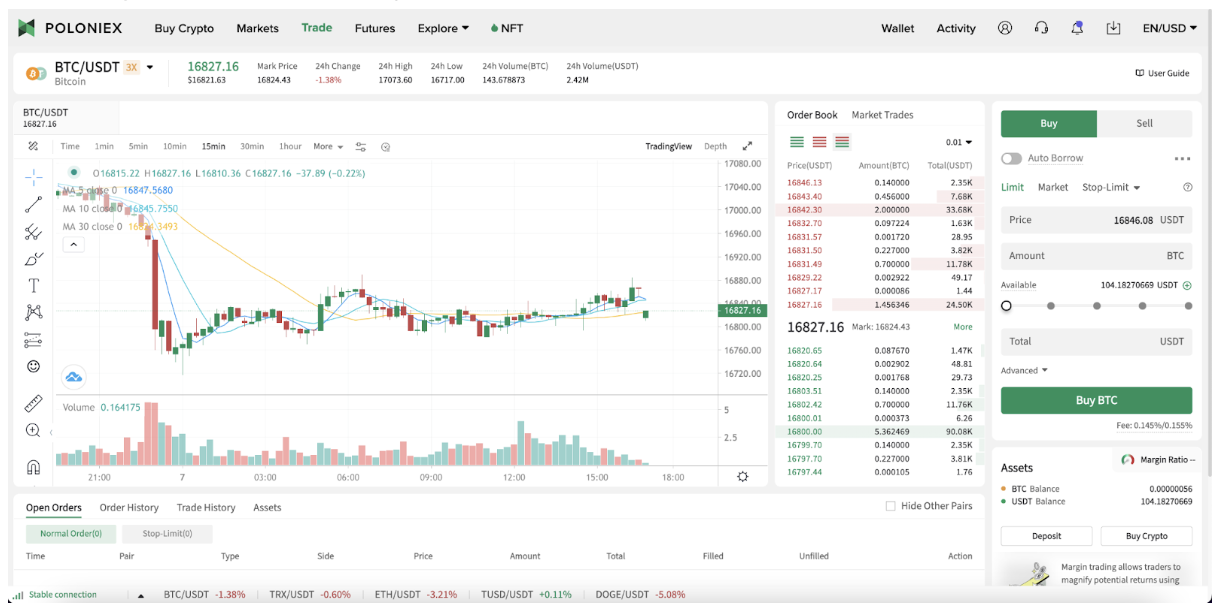Open the Markets menu item
This screenshot has width=1222, height=616.
coord(258,28)
